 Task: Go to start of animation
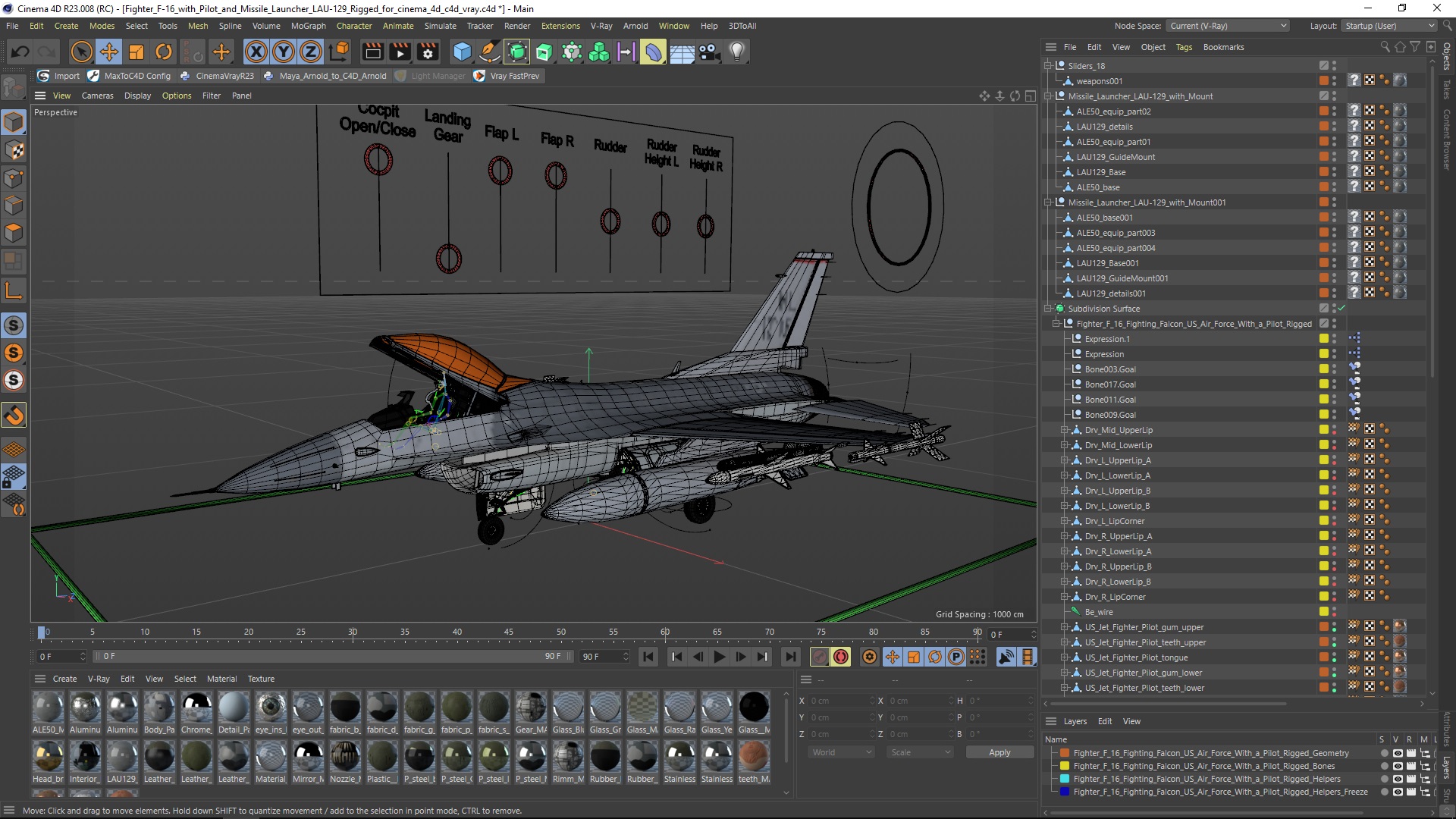coord(648,657)
